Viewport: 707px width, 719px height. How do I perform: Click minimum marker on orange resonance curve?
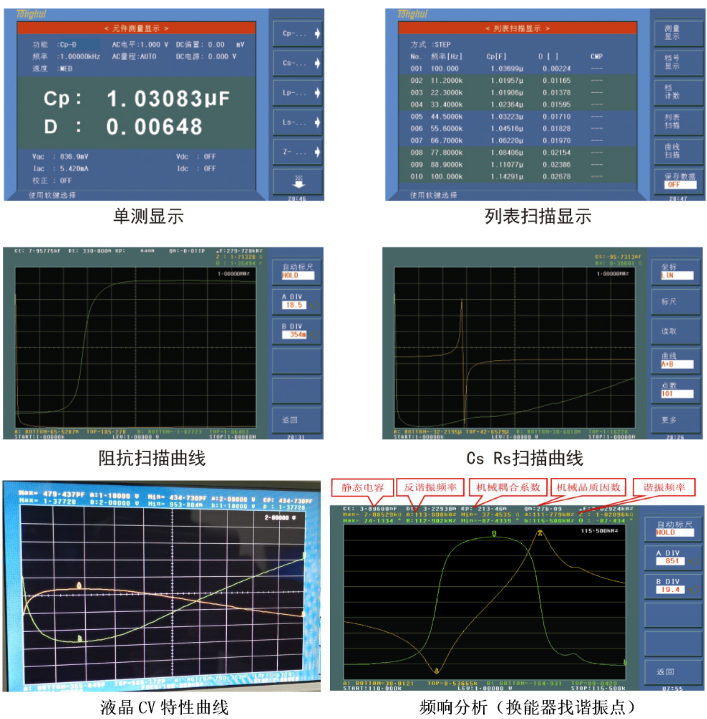(436, 671)
